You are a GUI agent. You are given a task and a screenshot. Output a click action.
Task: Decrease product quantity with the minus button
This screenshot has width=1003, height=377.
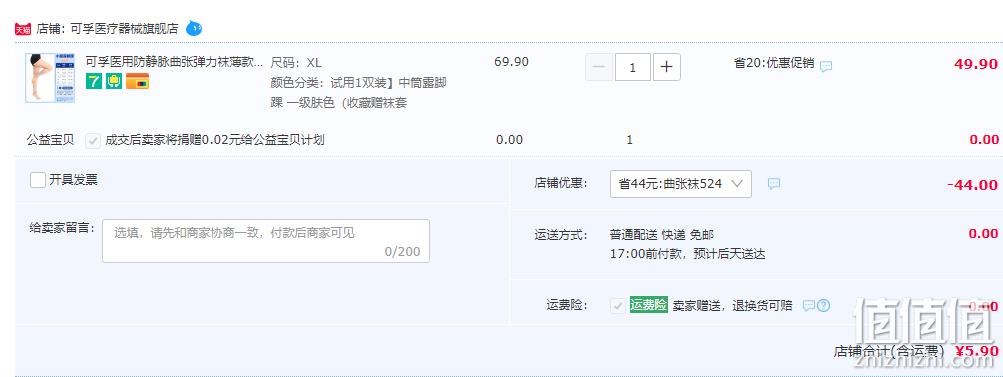599,67
